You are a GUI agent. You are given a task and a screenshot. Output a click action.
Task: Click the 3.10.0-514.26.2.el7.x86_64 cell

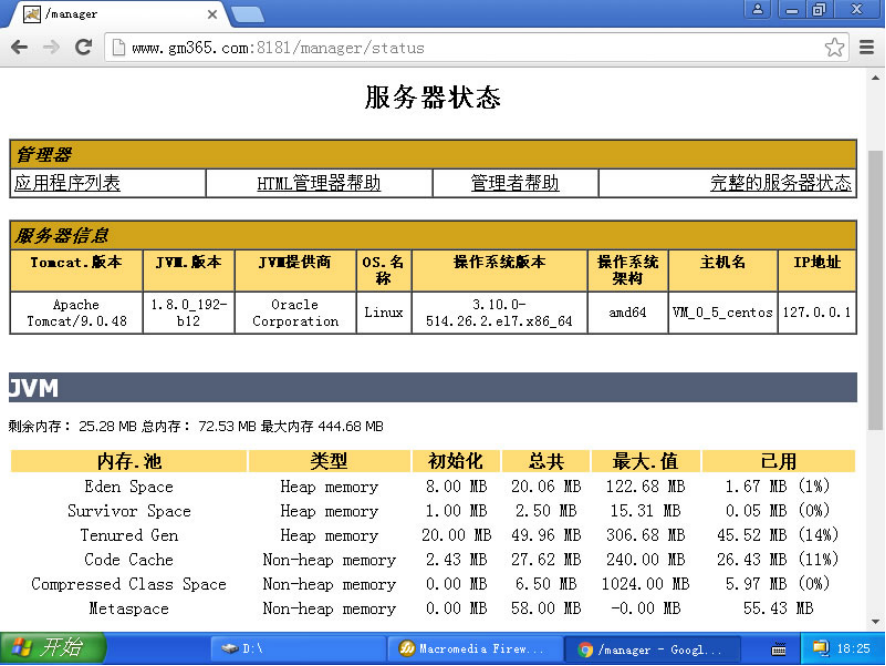(x=500, y=313)
